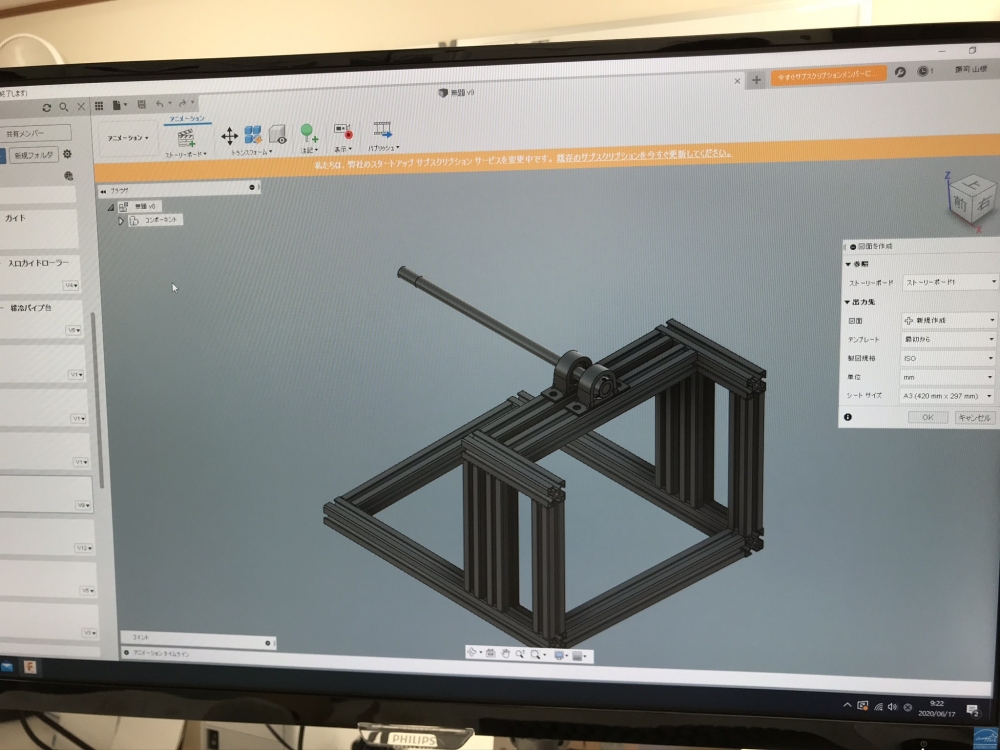Click the Auto Explode blue cubes icon
This screenshot has width=1000, height=750.
pyautogui.click(x=253, y=135)
